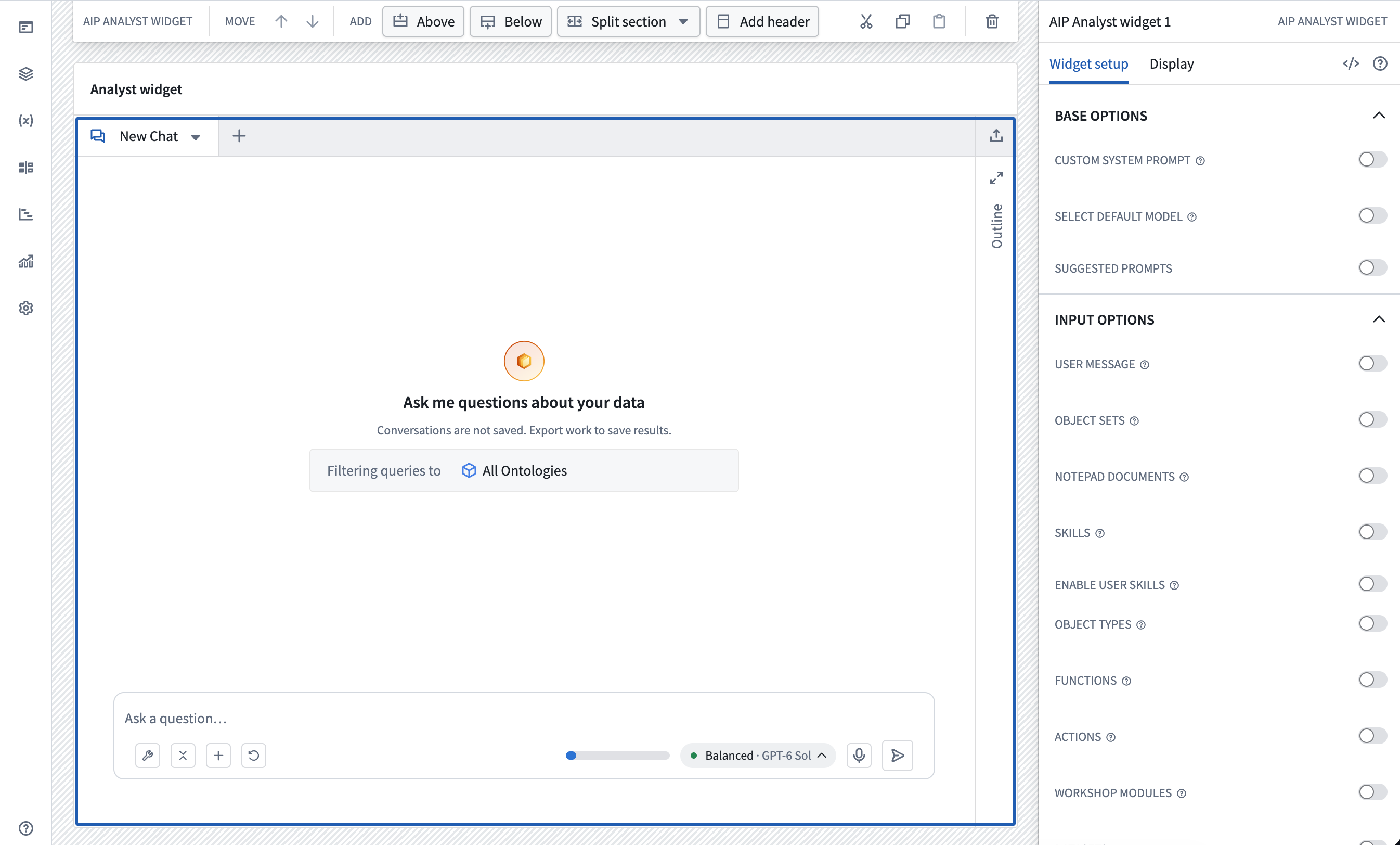1400x845 pixels.
Task: Open Split section dropdown
Action: click(628, 22)
